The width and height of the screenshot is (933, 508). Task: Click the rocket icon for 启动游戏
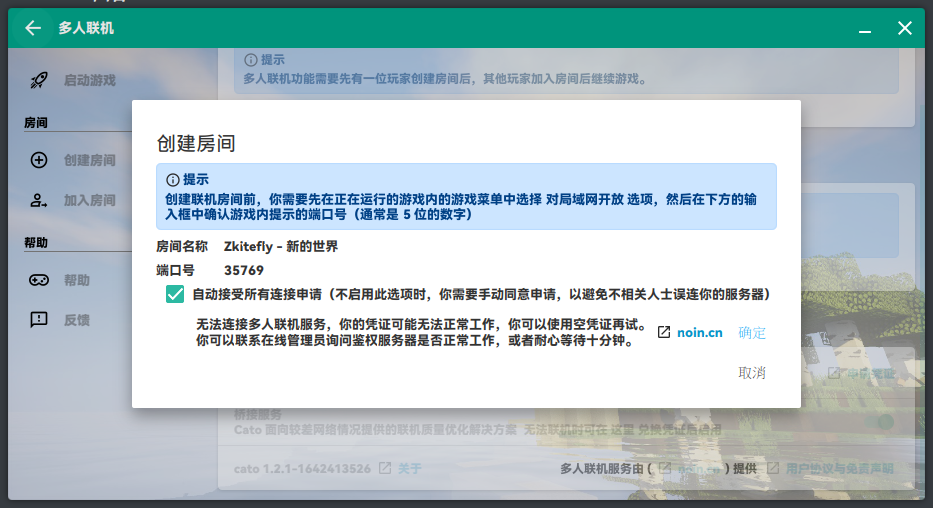[x=39, y=80]
